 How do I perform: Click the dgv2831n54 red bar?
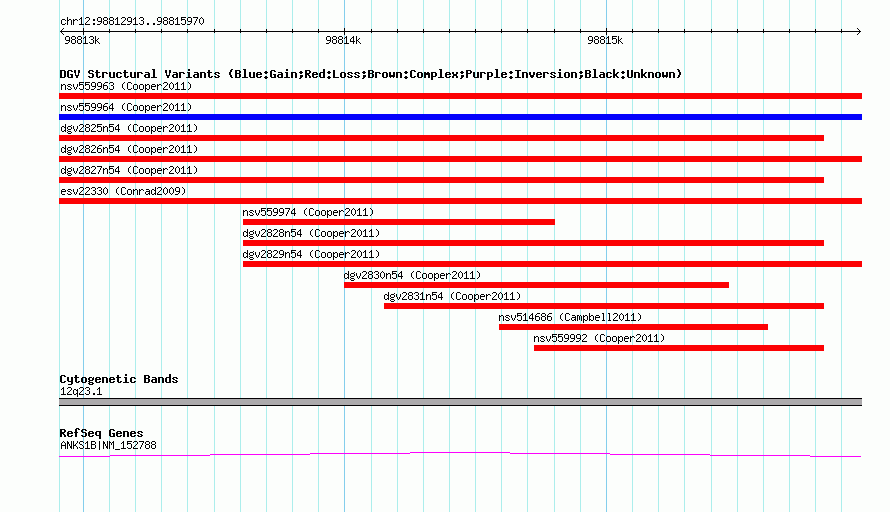click(604, 306)
